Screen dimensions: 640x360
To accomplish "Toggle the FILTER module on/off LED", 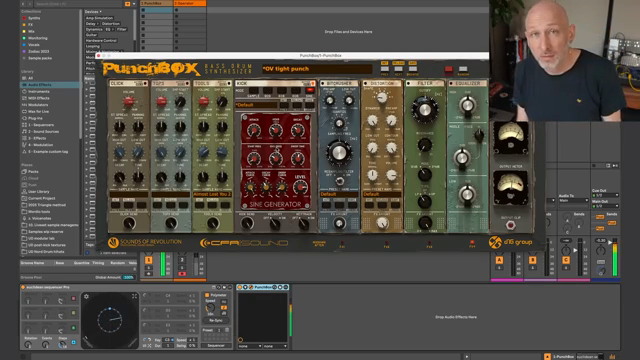I will pos(408,83).
